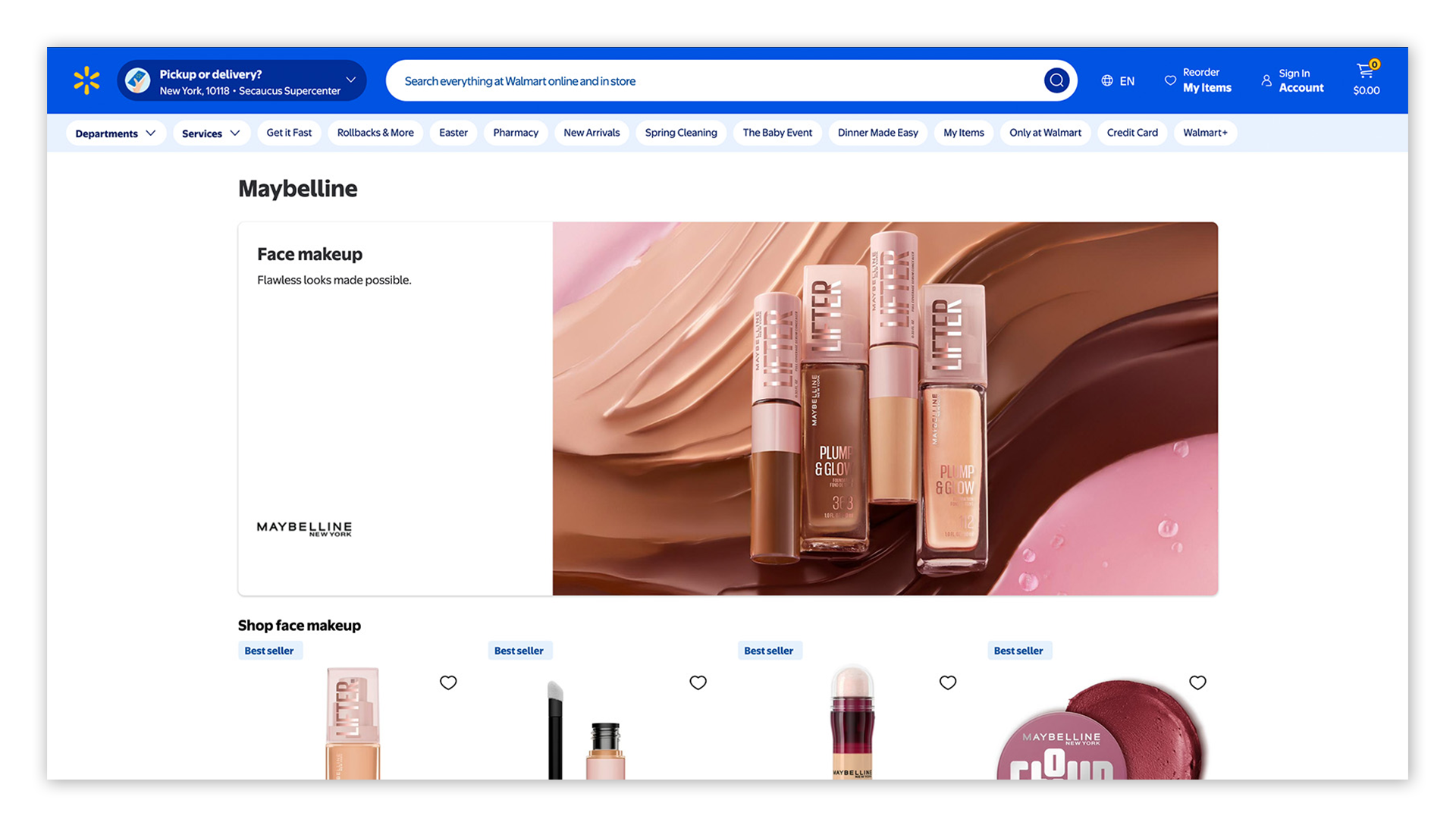Go to the New Arrivals section
This screenshot has width=1456, height=819.
point(591,133)
